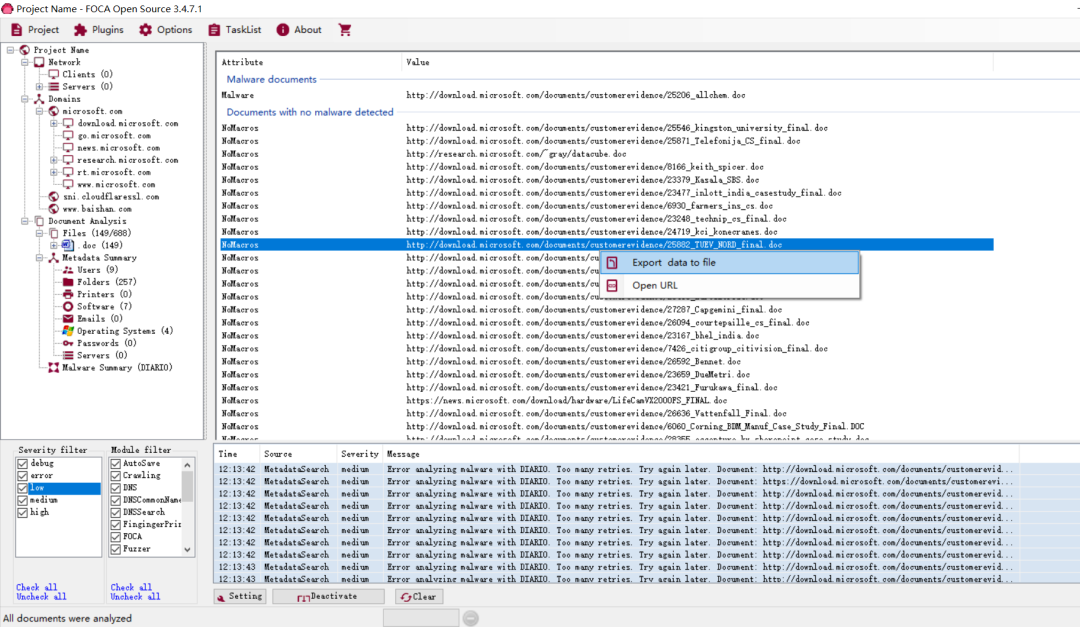
Task: Click Uncheck all under Severity filter
Action: (41, 597)
